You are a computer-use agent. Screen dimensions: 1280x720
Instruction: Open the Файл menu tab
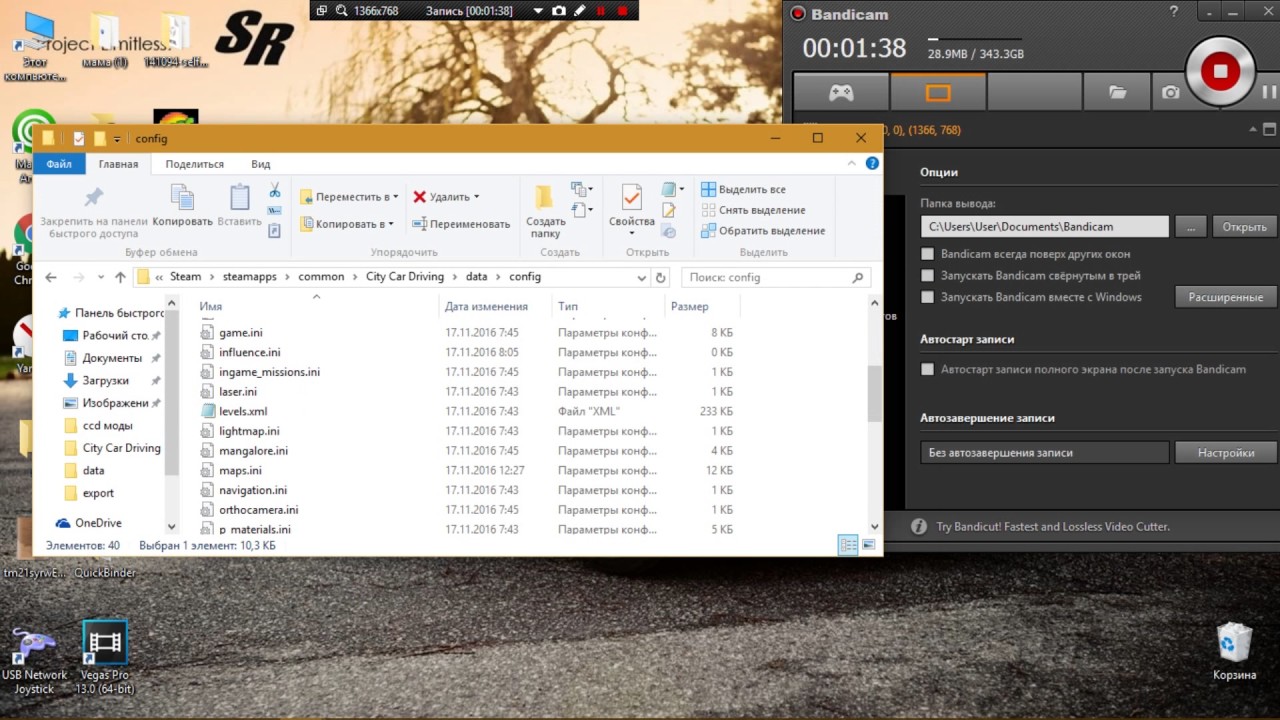[59, 164]
